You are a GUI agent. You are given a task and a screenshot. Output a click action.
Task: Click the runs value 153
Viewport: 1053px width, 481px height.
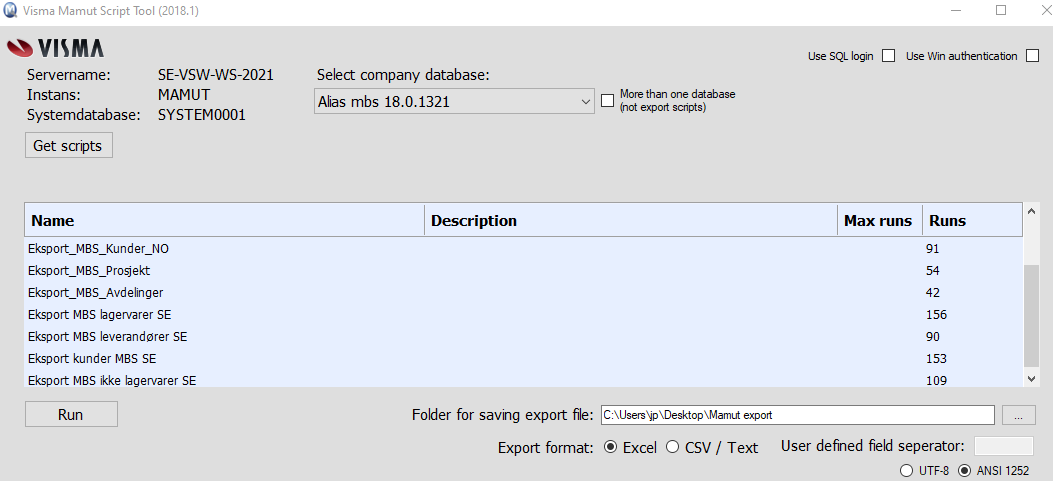[x=936, y=359]
